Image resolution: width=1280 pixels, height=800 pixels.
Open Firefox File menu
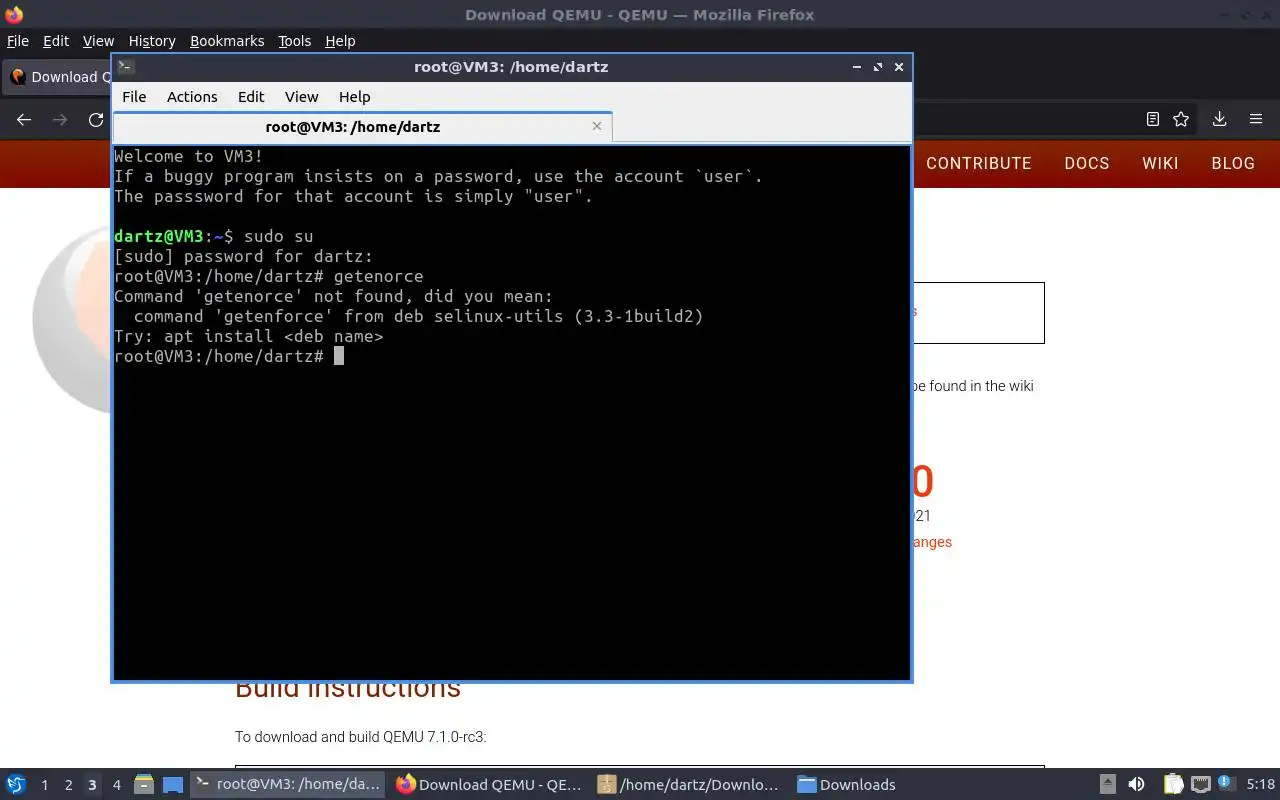coord(18,41)
